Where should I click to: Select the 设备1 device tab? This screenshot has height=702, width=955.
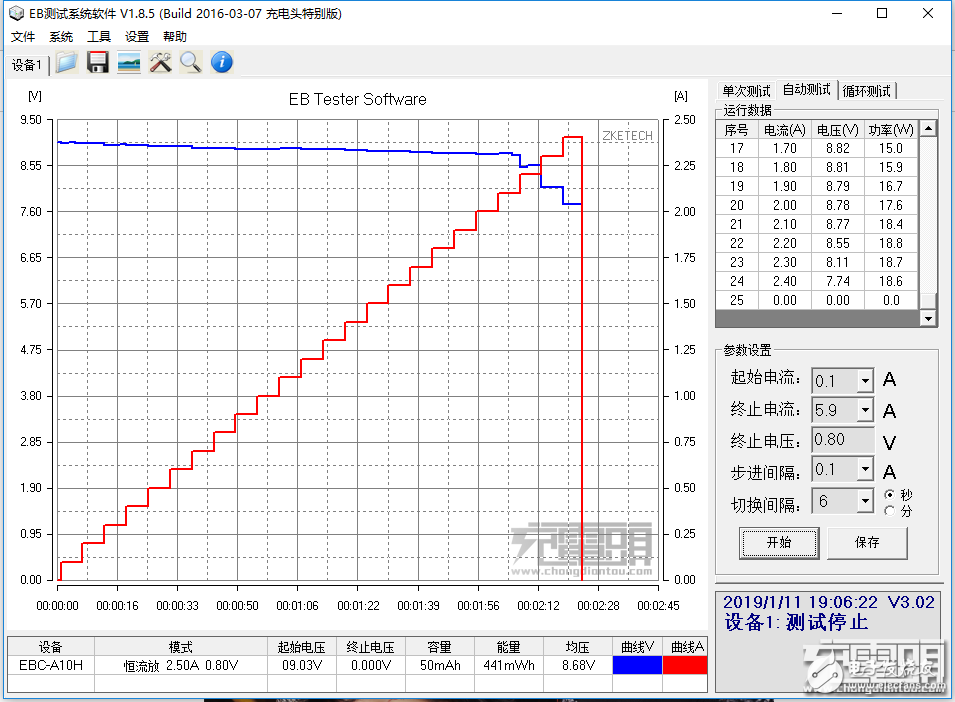coord(27,65)
